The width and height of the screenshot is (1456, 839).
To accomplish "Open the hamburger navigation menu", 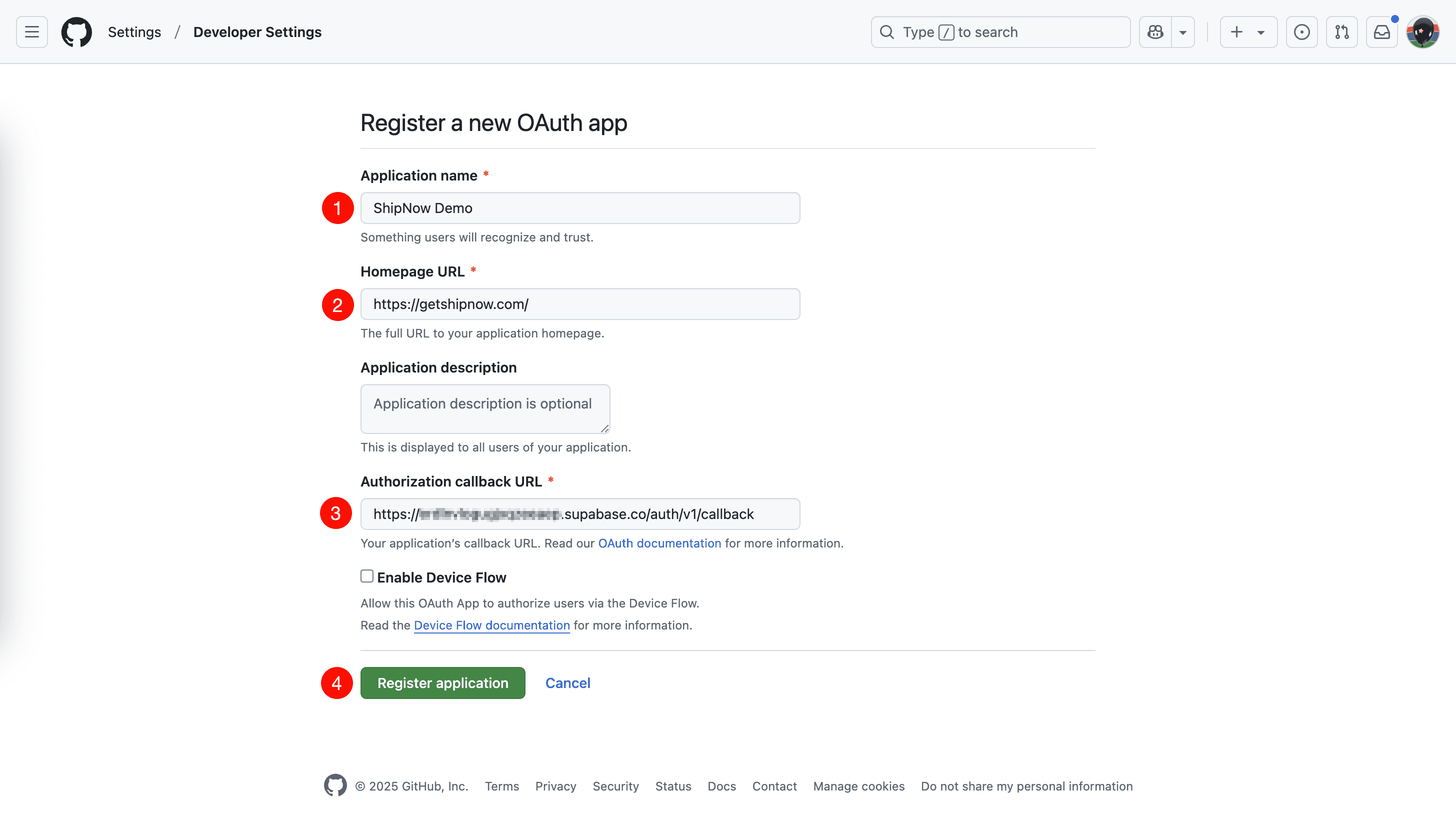I will click(31, 31).
